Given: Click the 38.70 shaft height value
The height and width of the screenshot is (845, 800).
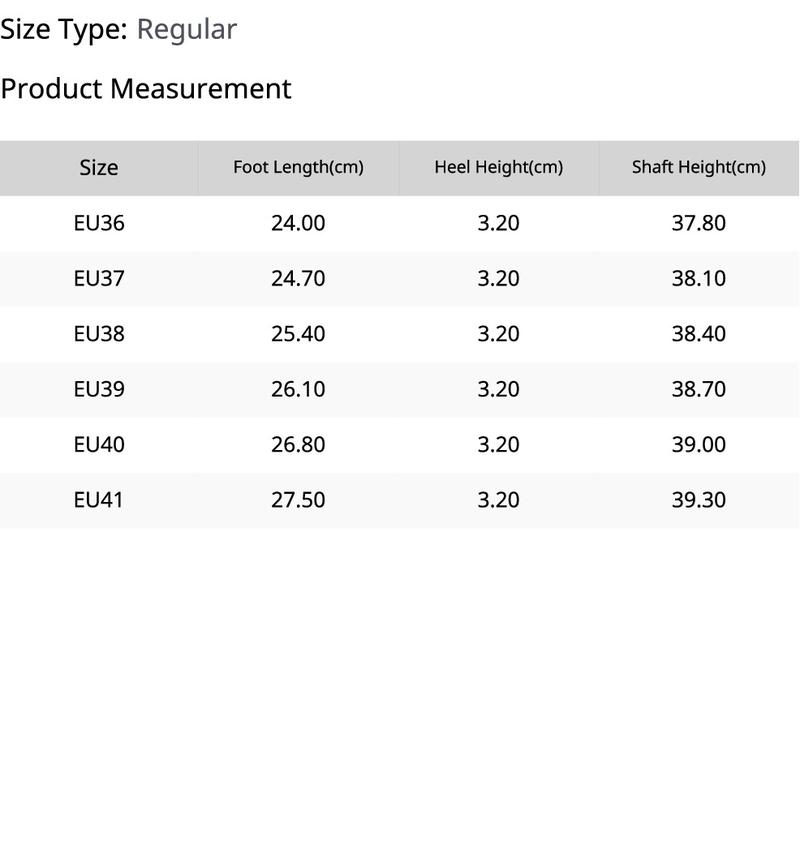Looking at the screenshot, I should (x=698, y=389).
